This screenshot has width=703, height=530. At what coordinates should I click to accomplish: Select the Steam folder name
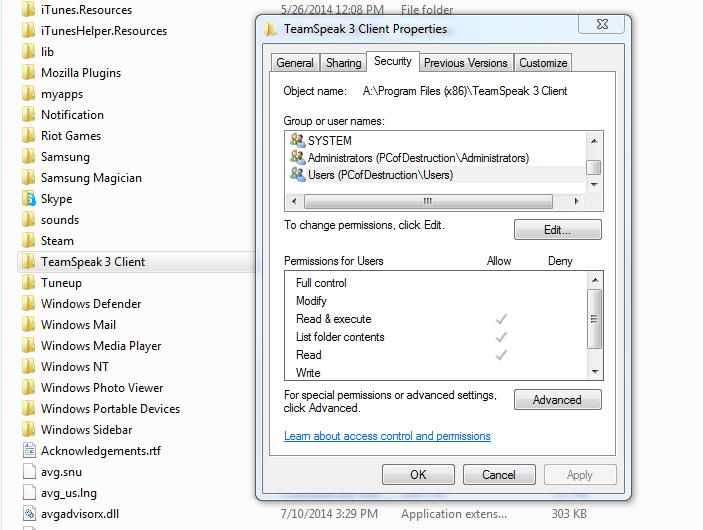click(57, 241)
